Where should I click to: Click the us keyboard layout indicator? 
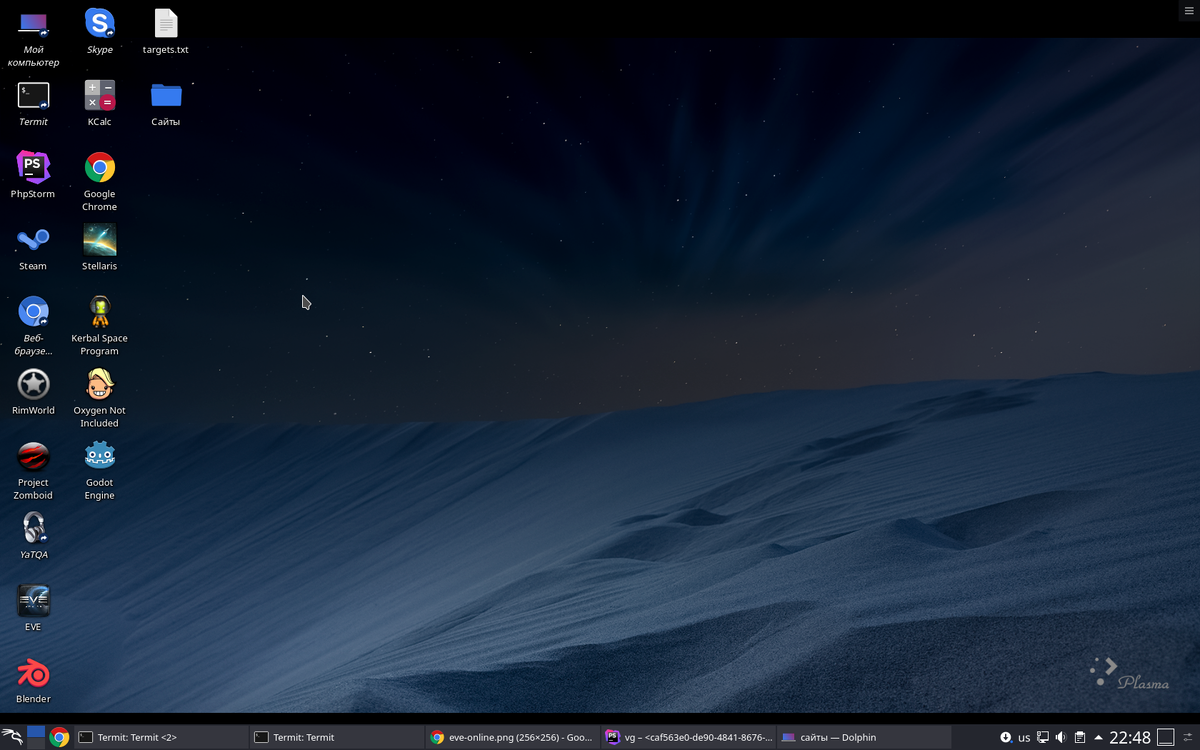coord(1024,738)
